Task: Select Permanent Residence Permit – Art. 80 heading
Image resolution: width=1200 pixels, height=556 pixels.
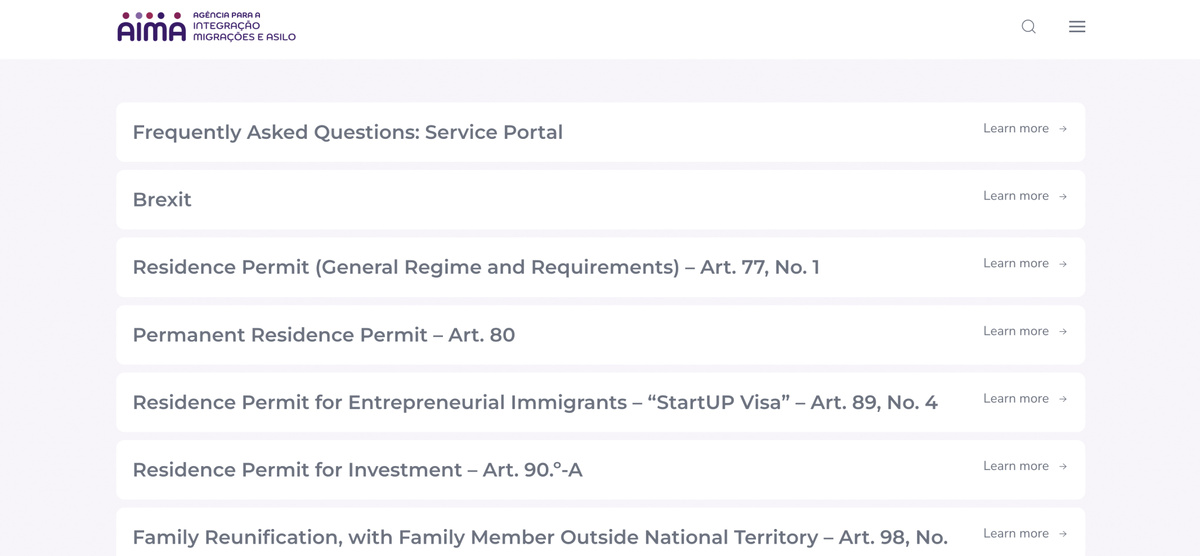Action: coord(323,335)
